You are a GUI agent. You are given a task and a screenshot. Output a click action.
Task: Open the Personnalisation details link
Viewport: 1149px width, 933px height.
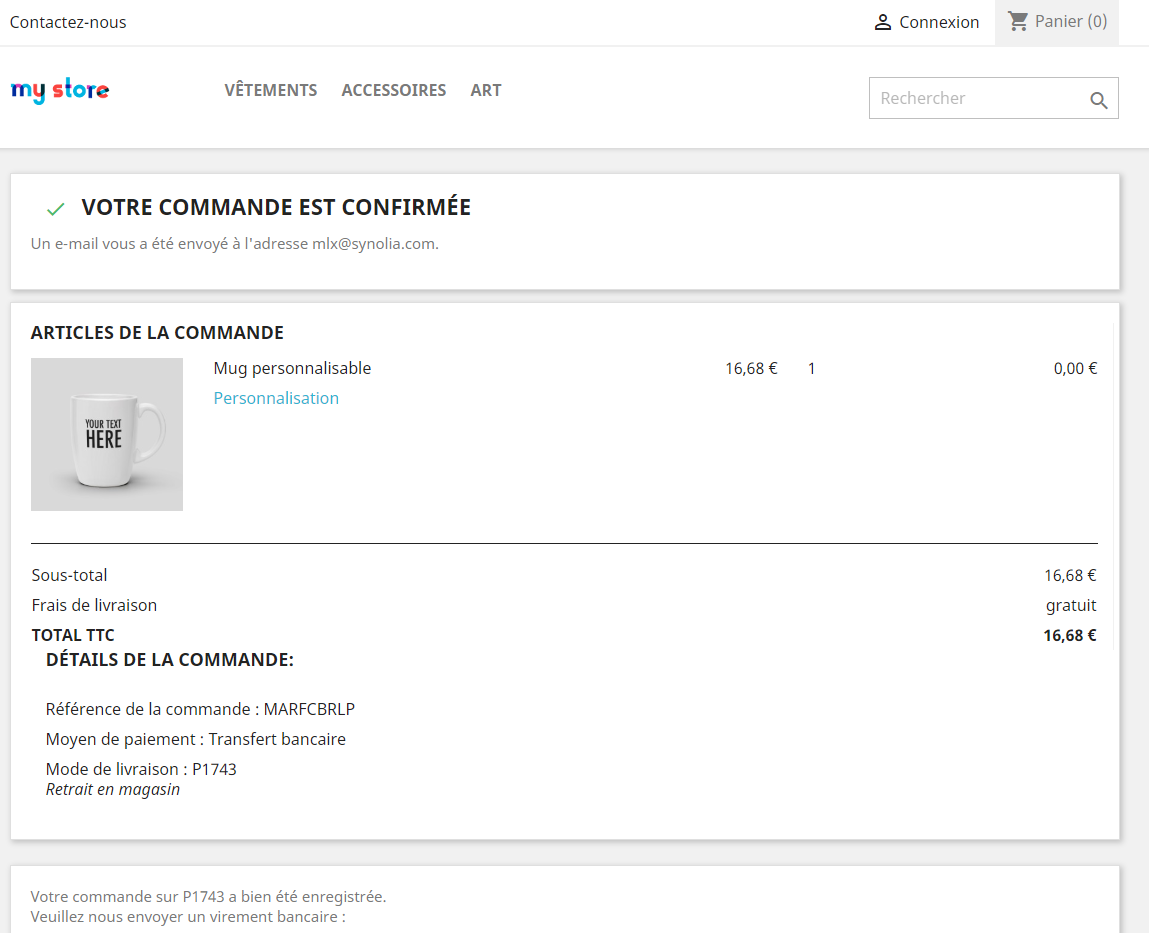(x=276, y=397)
